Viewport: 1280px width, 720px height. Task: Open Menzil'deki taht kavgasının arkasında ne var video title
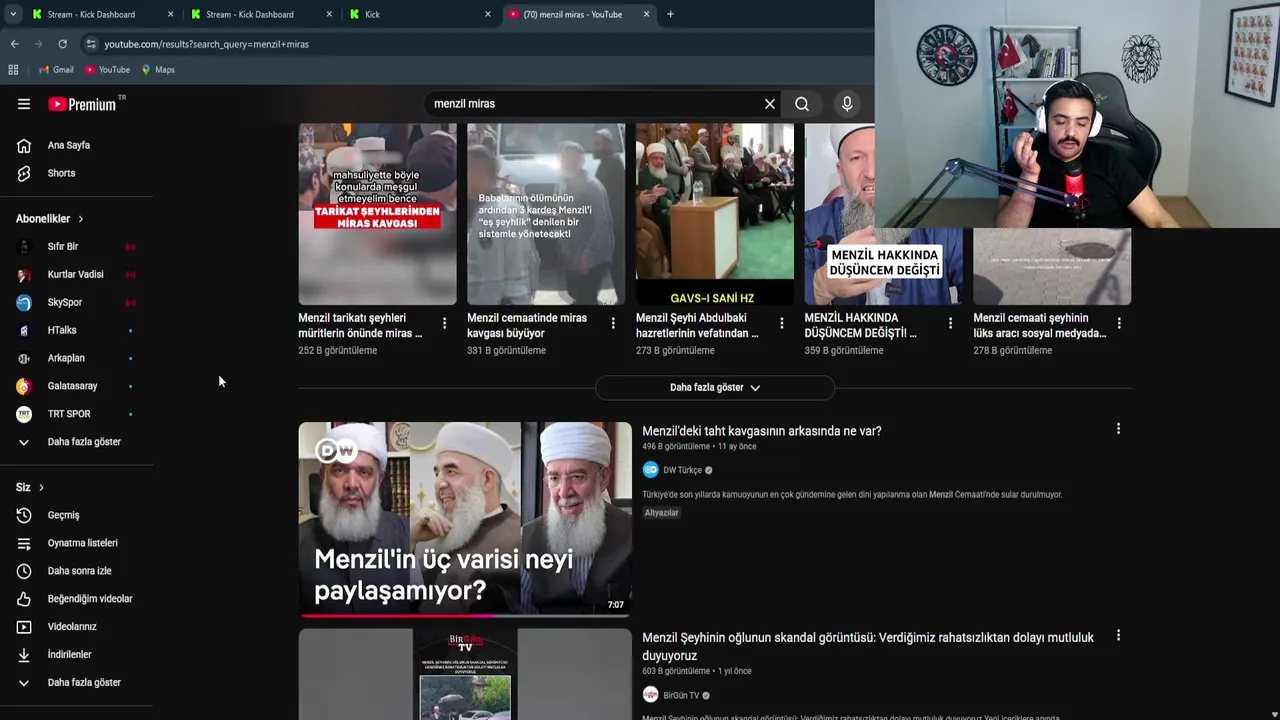click(761, 431)
